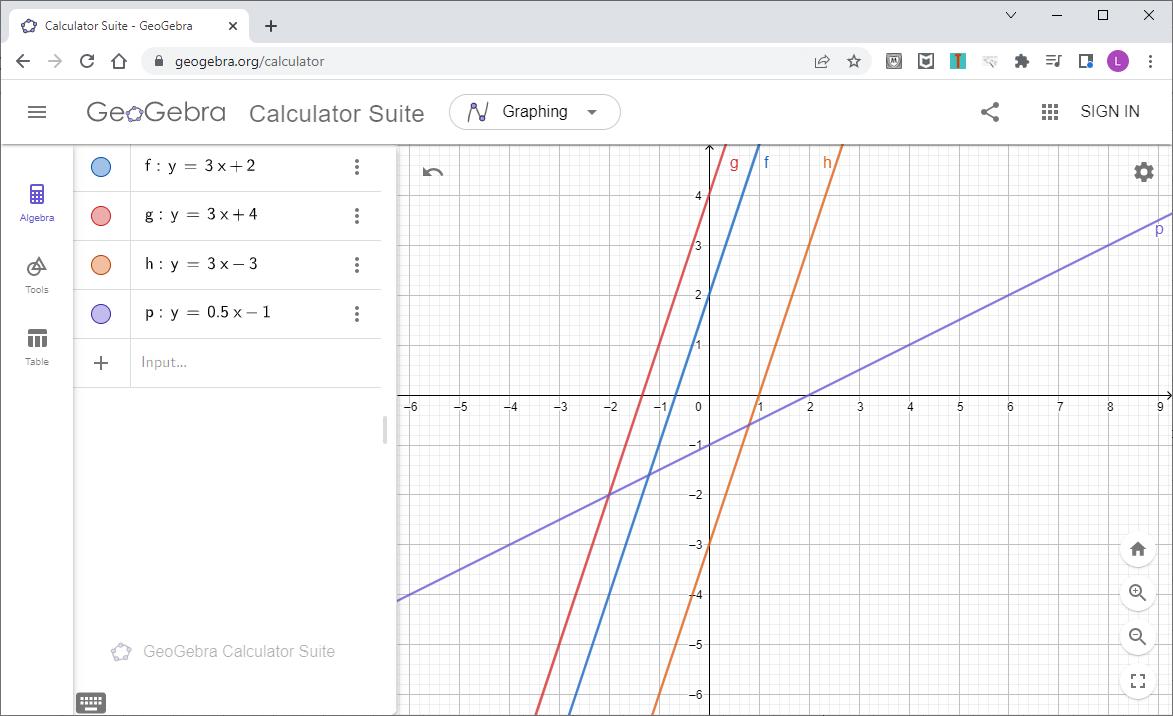Viewport: 1173px width, 716px height.
Task: Open more options for line h
Action: tap(357, 265)
